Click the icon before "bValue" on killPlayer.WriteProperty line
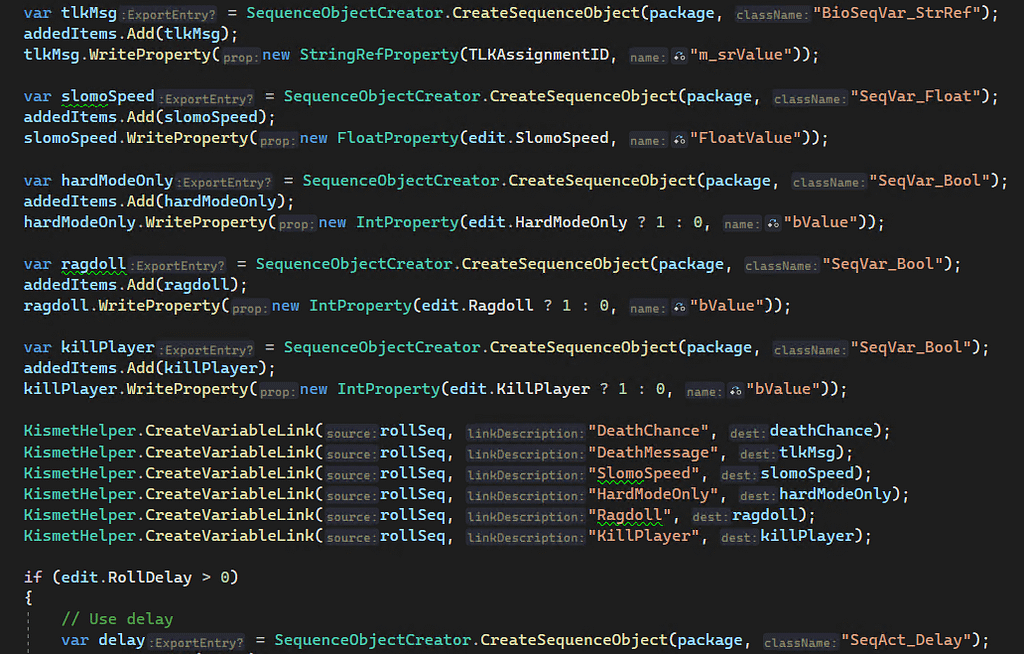 click(735, 389)
